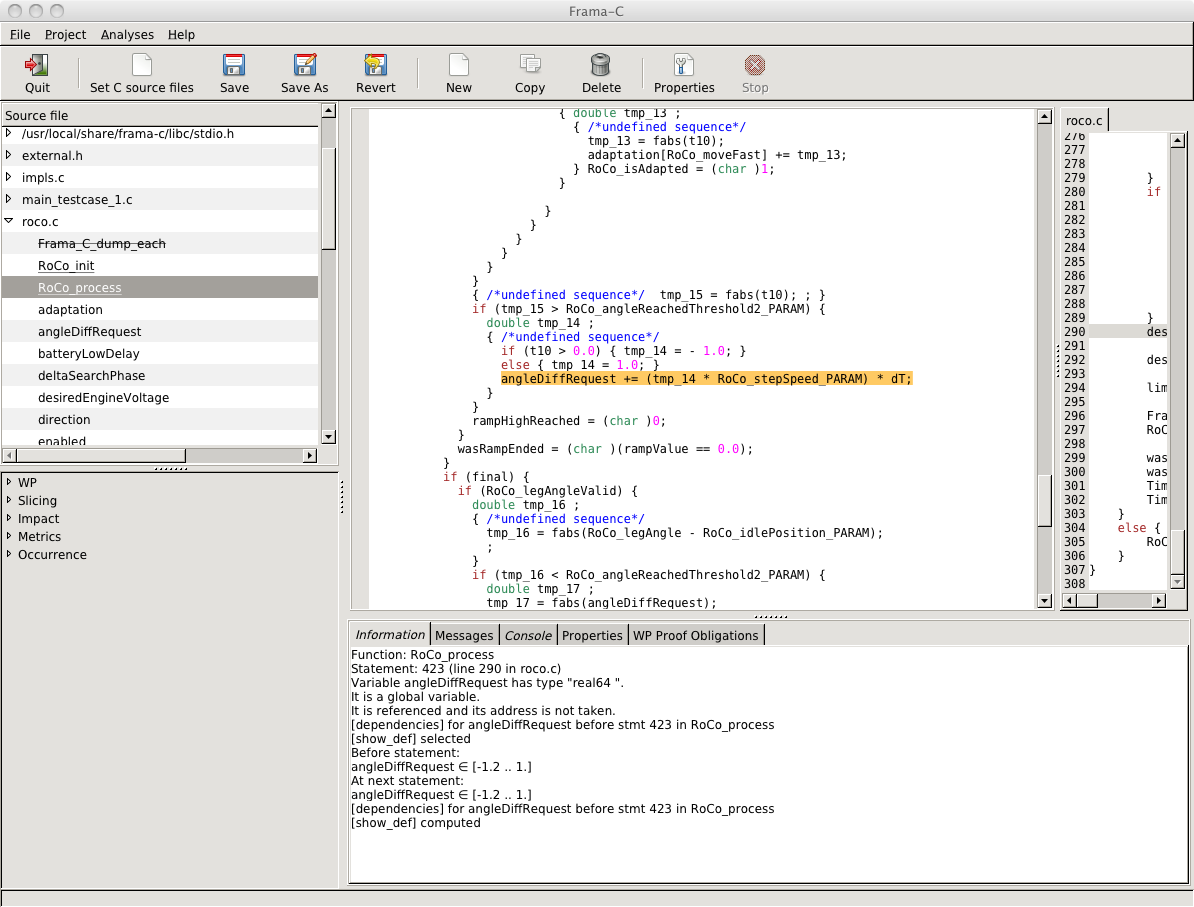1194x907 pixels.
Task: Expand the impls.c file node
Action: tap(9, 177)
